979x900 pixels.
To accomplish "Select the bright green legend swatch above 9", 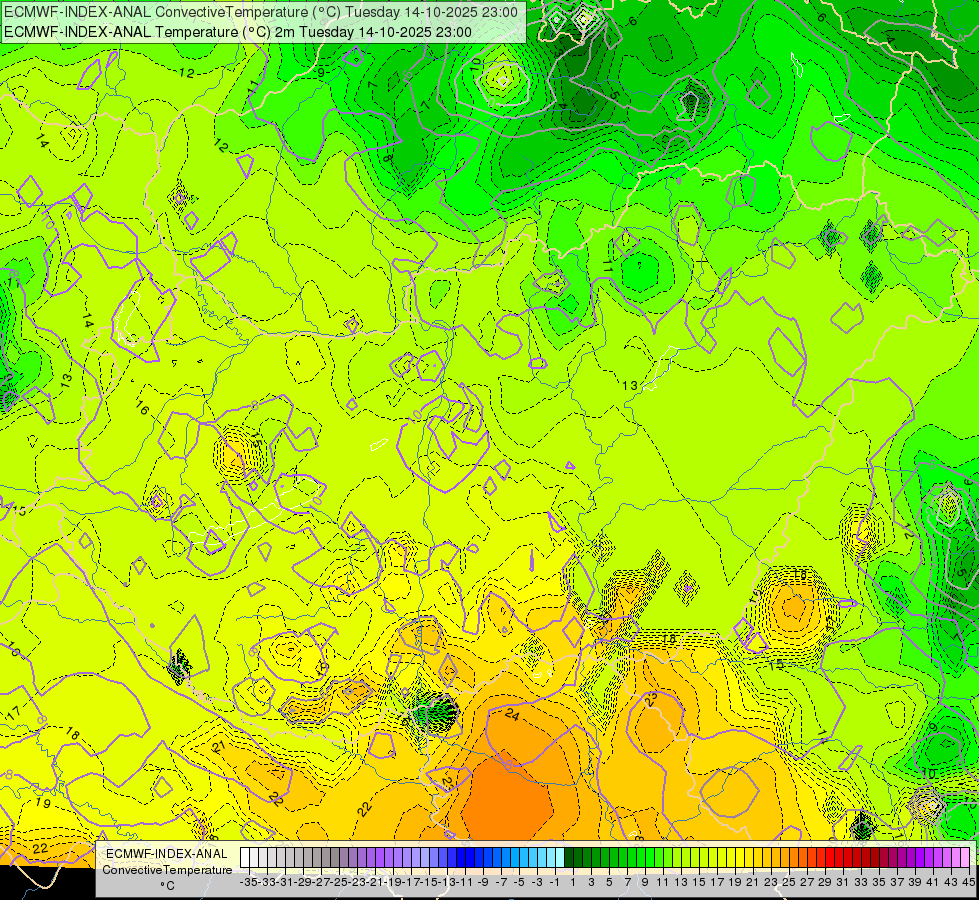I will tap(641, 857).
